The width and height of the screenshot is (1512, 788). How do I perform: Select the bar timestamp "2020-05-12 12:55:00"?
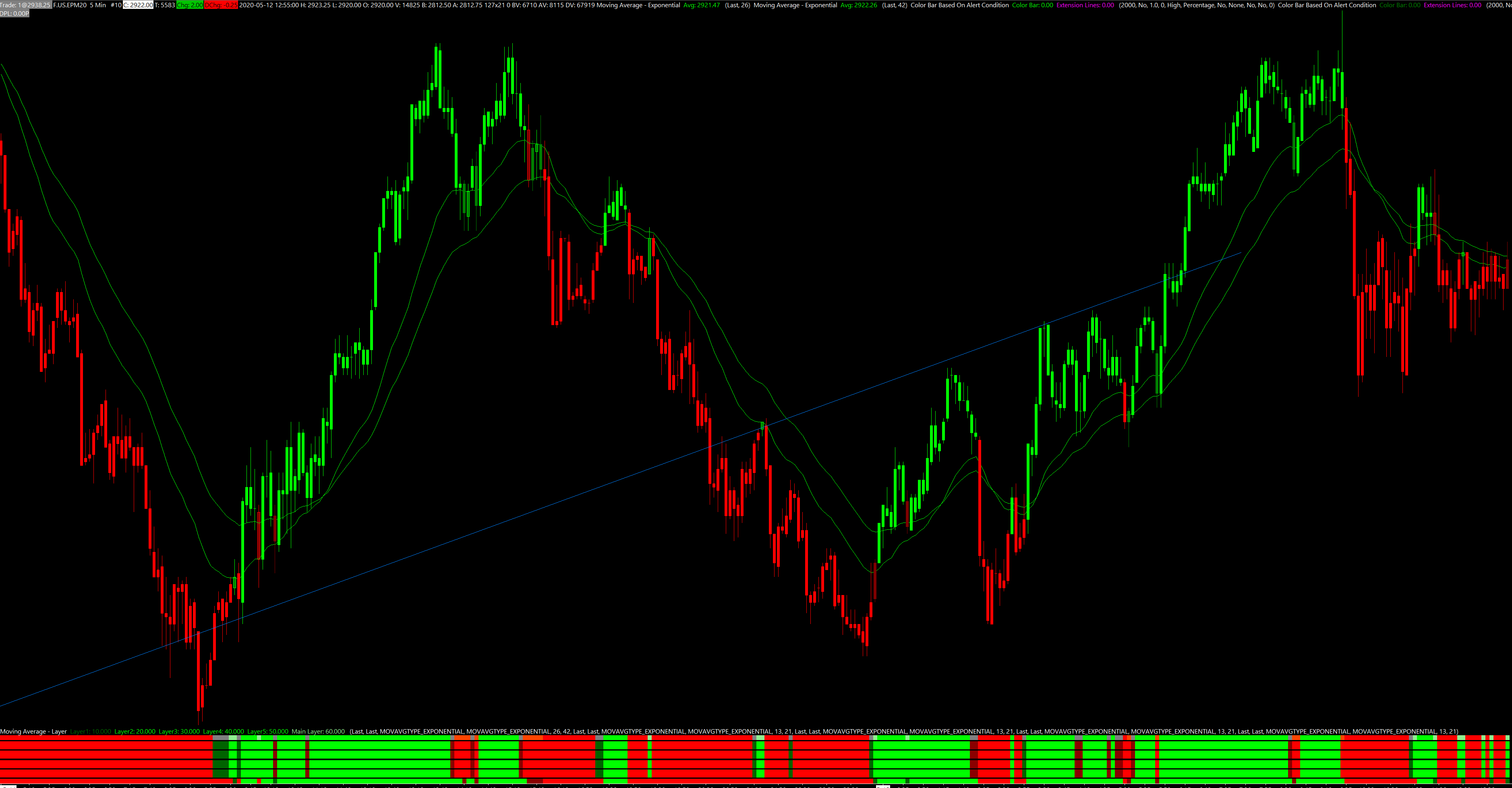pyautogui.click(x=269, y=5)
